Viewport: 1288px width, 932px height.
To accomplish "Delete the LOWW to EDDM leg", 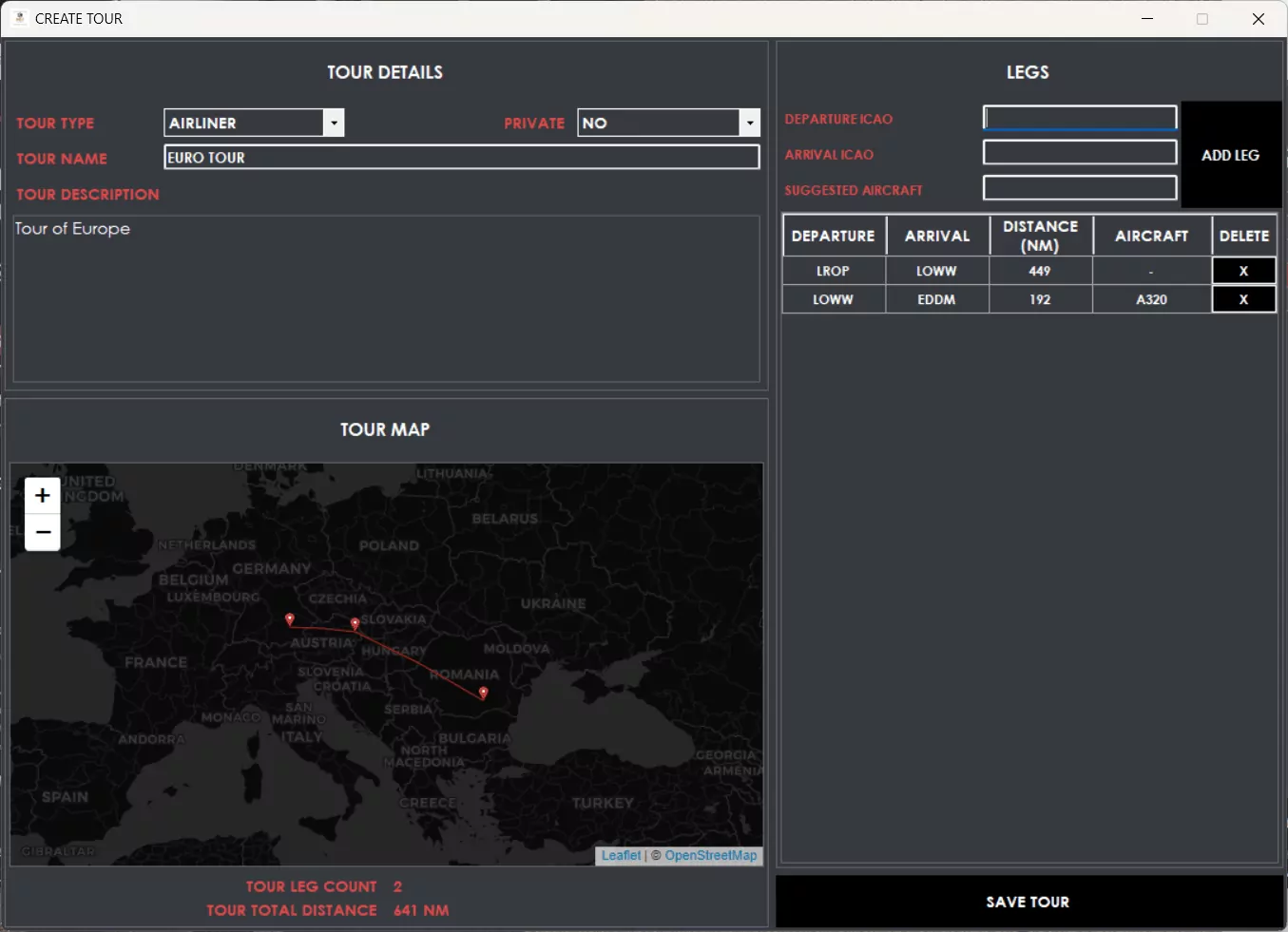I will pos(1243,299).
